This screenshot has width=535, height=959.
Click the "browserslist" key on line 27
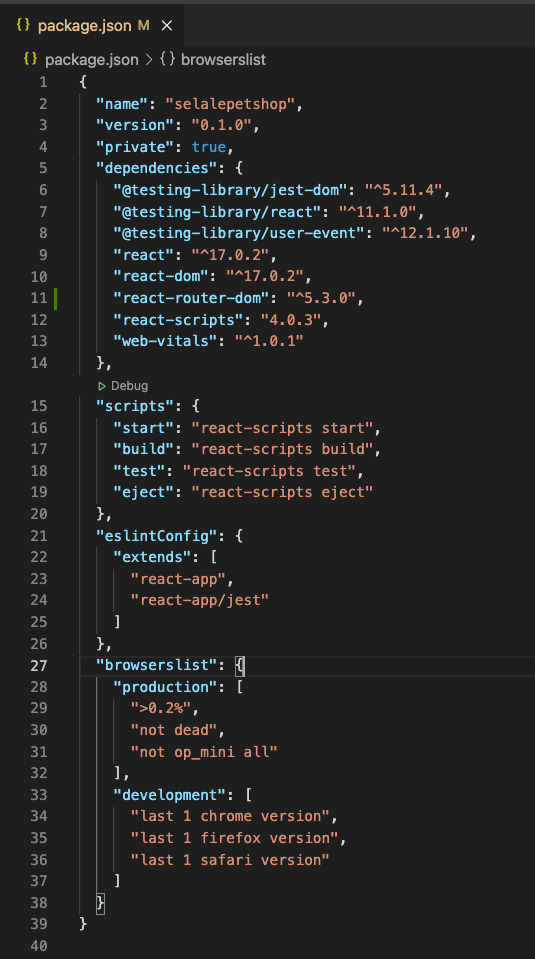(x=157, y=665)
